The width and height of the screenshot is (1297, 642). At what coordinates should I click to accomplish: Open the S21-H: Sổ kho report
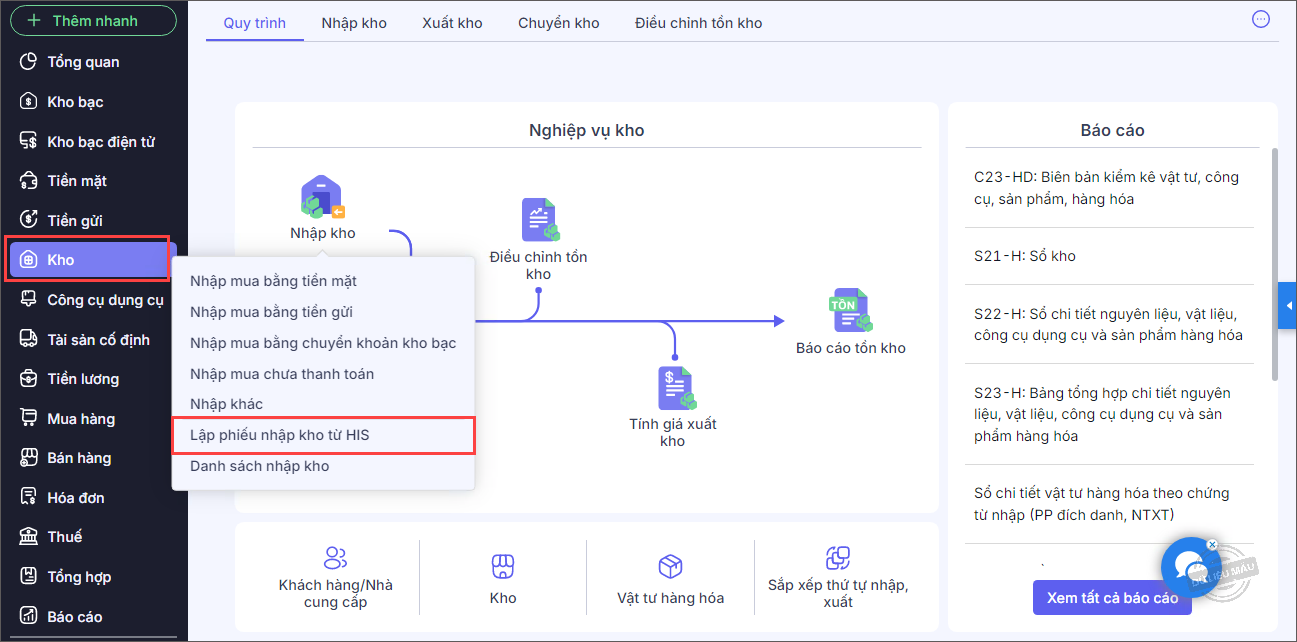click(1025, 256)
